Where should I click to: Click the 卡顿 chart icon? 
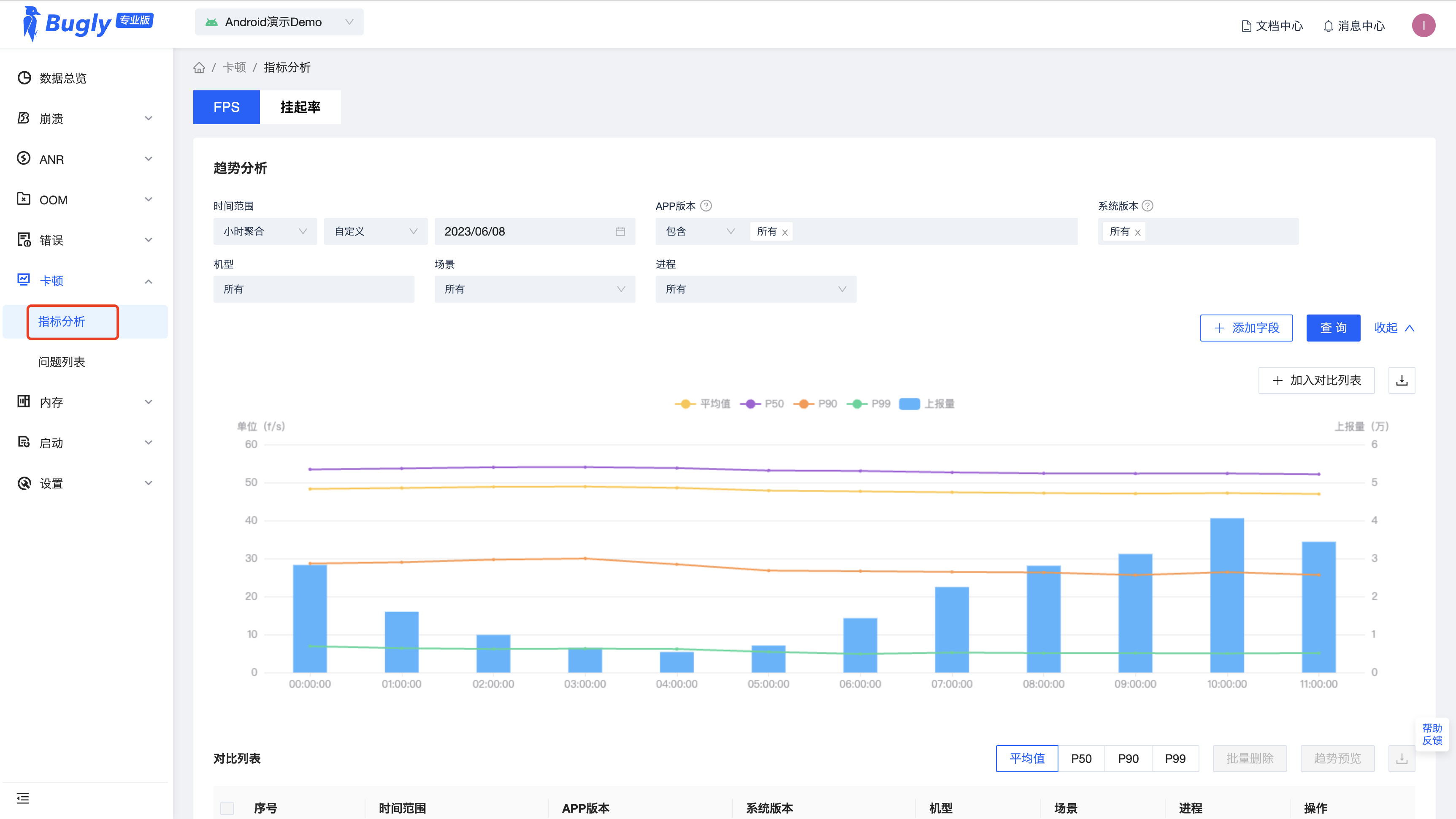pyautogui.click(x=24, y=280)
